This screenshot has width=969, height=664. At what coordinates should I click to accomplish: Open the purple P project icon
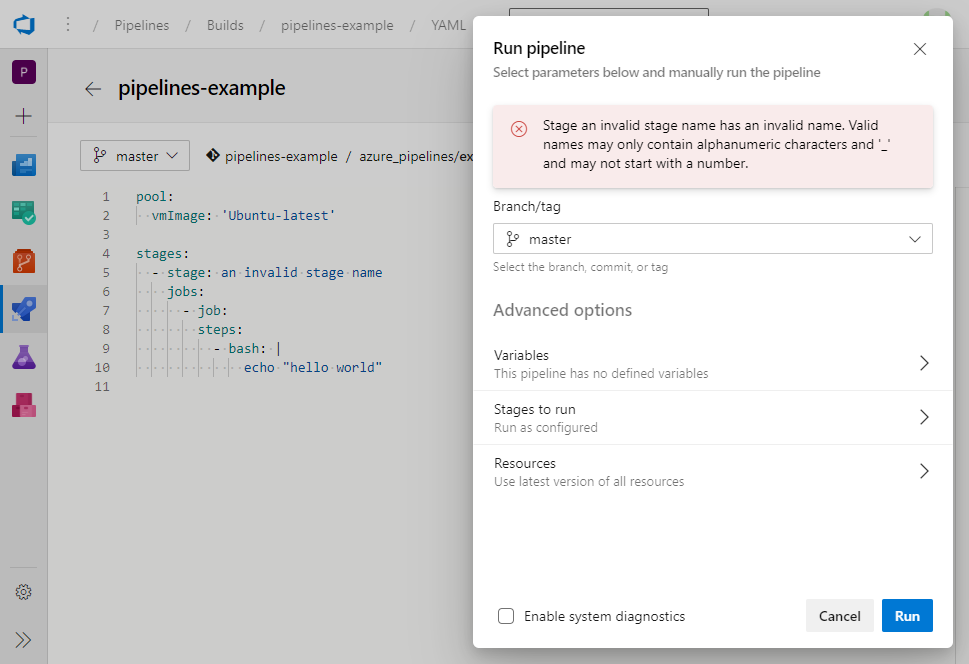(x=23, y=72)
